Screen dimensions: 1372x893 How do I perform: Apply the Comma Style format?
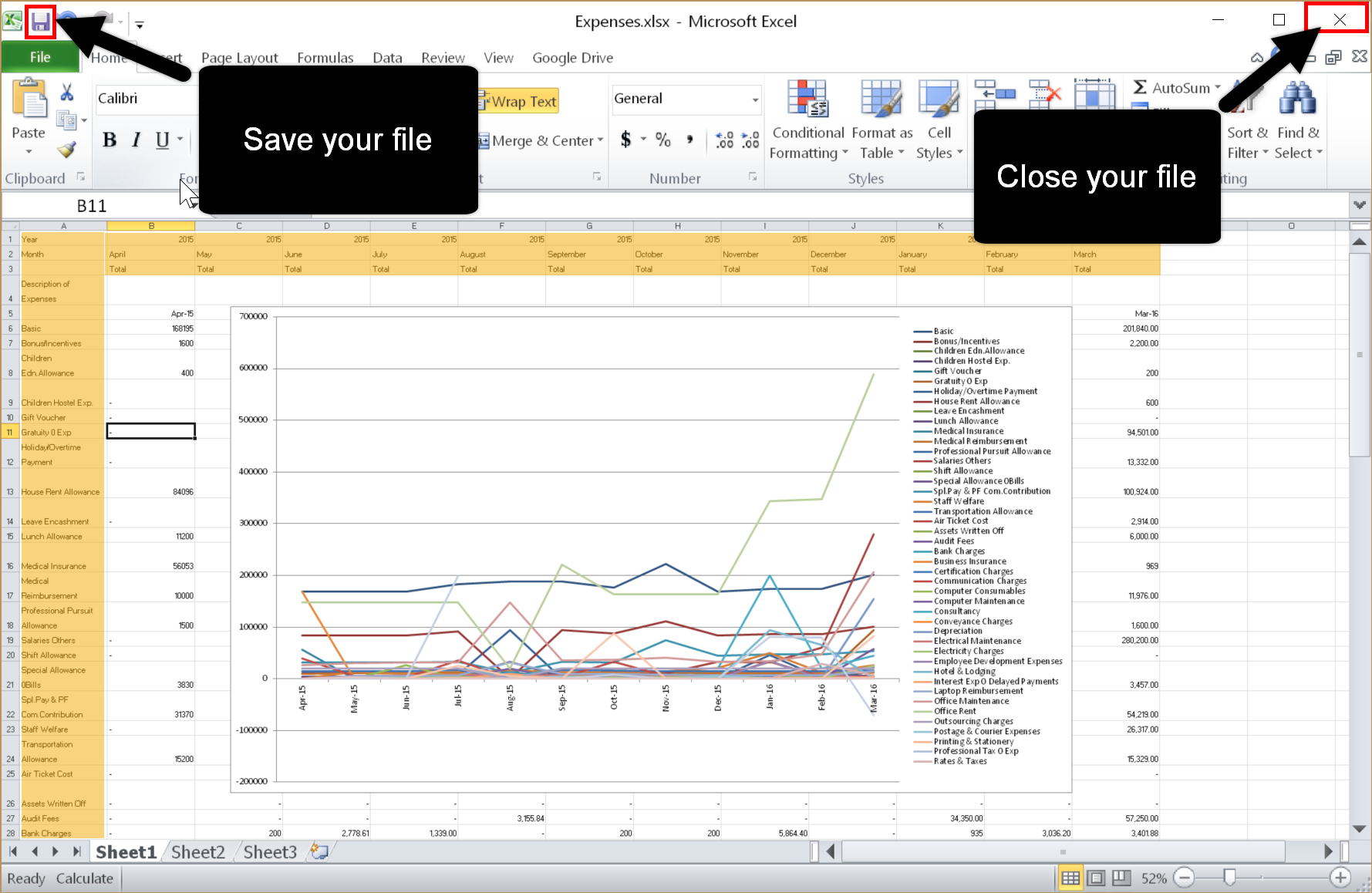coord(690,140)
